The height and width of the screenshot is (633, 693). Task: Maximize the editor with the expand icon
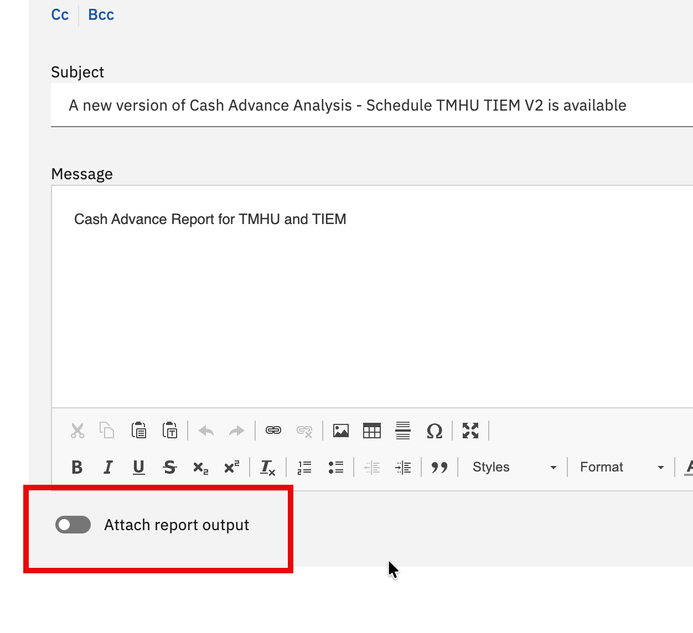pos(471,430)
